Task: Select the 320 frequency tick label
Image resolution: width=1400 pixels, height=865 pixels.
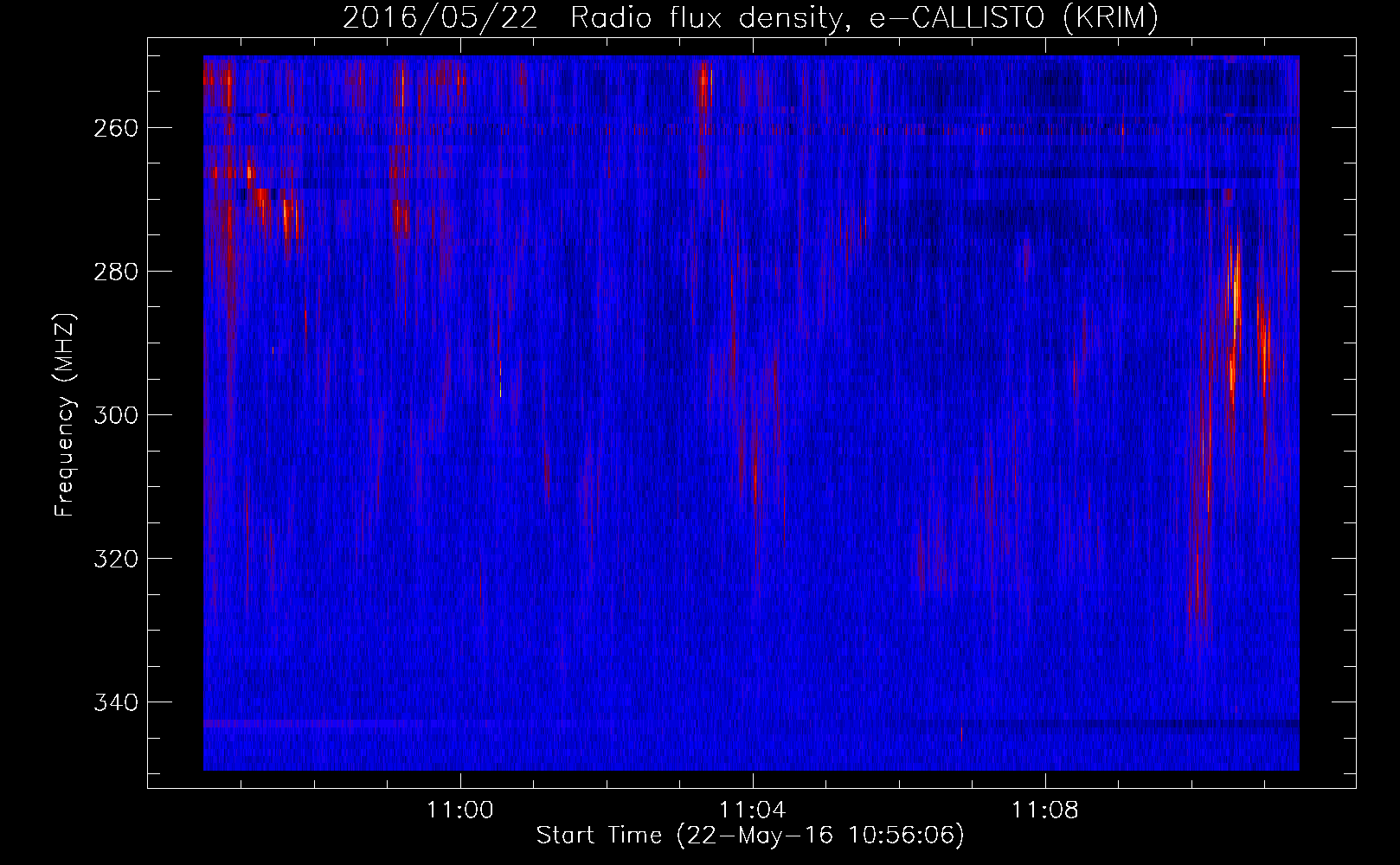Action: 117,559
